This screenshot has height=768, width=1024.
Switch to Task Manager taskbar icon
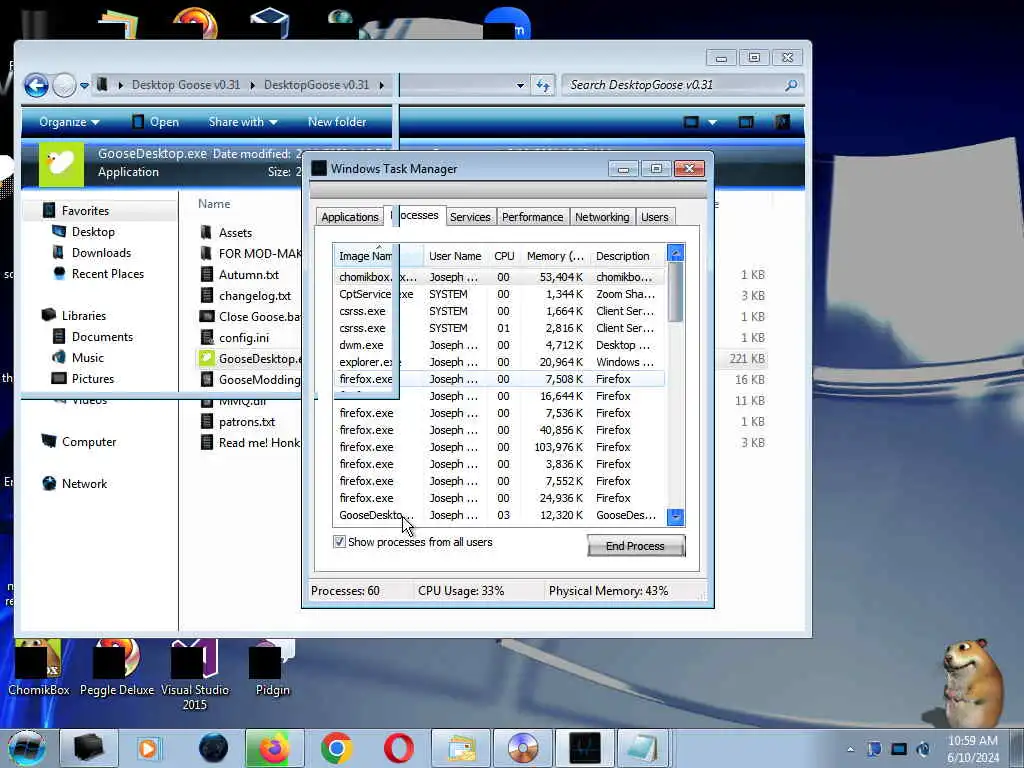[x=584, y=748]
